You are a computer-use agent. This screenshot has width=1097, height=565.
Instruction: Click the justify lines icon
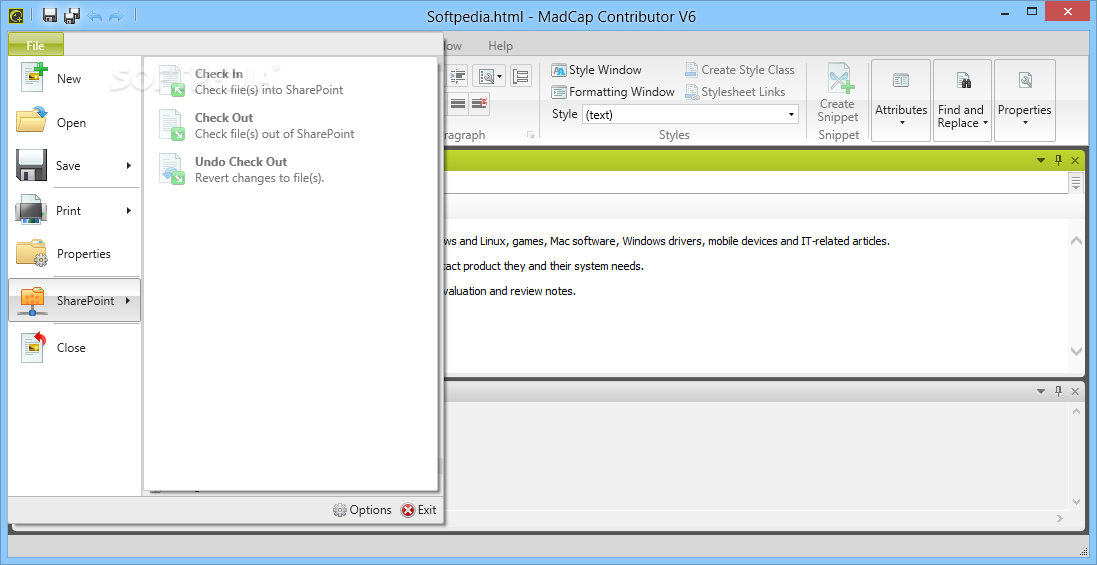click(x=458, y=103)
